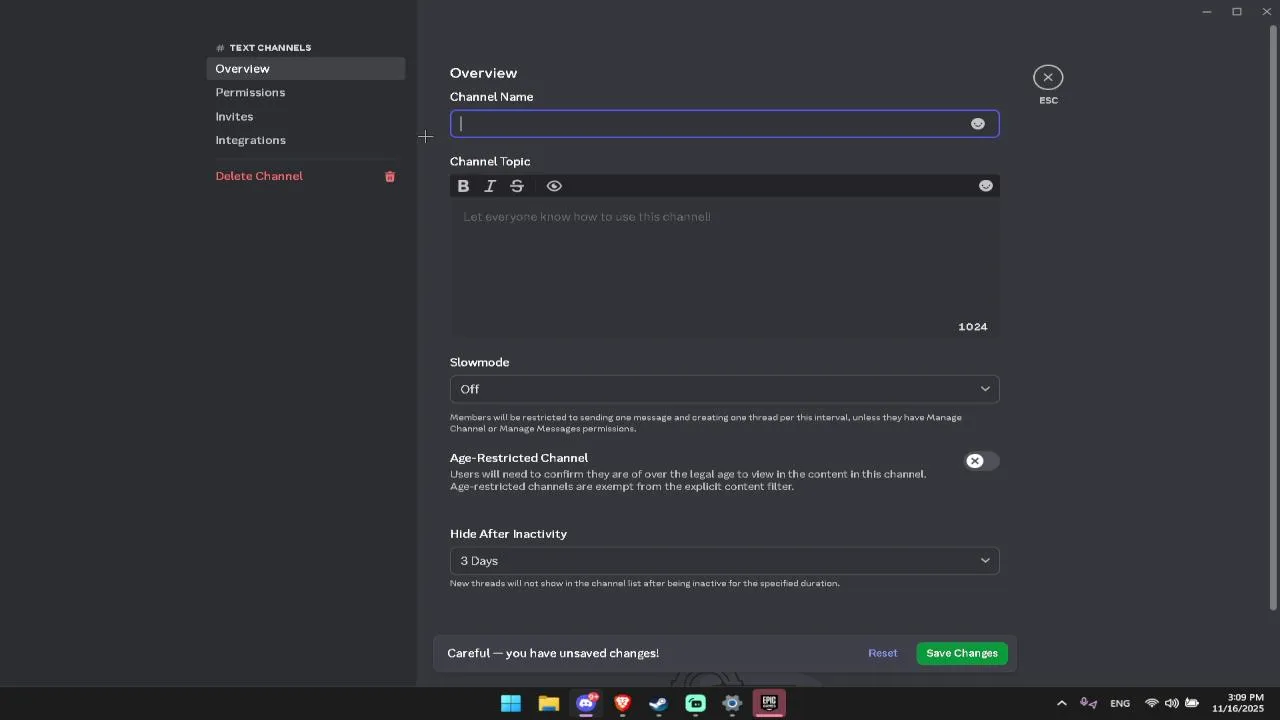The width and height of the screenshot is (1280, 720).
Task: Show hidden system tray icons
Action: (1061, 703)
